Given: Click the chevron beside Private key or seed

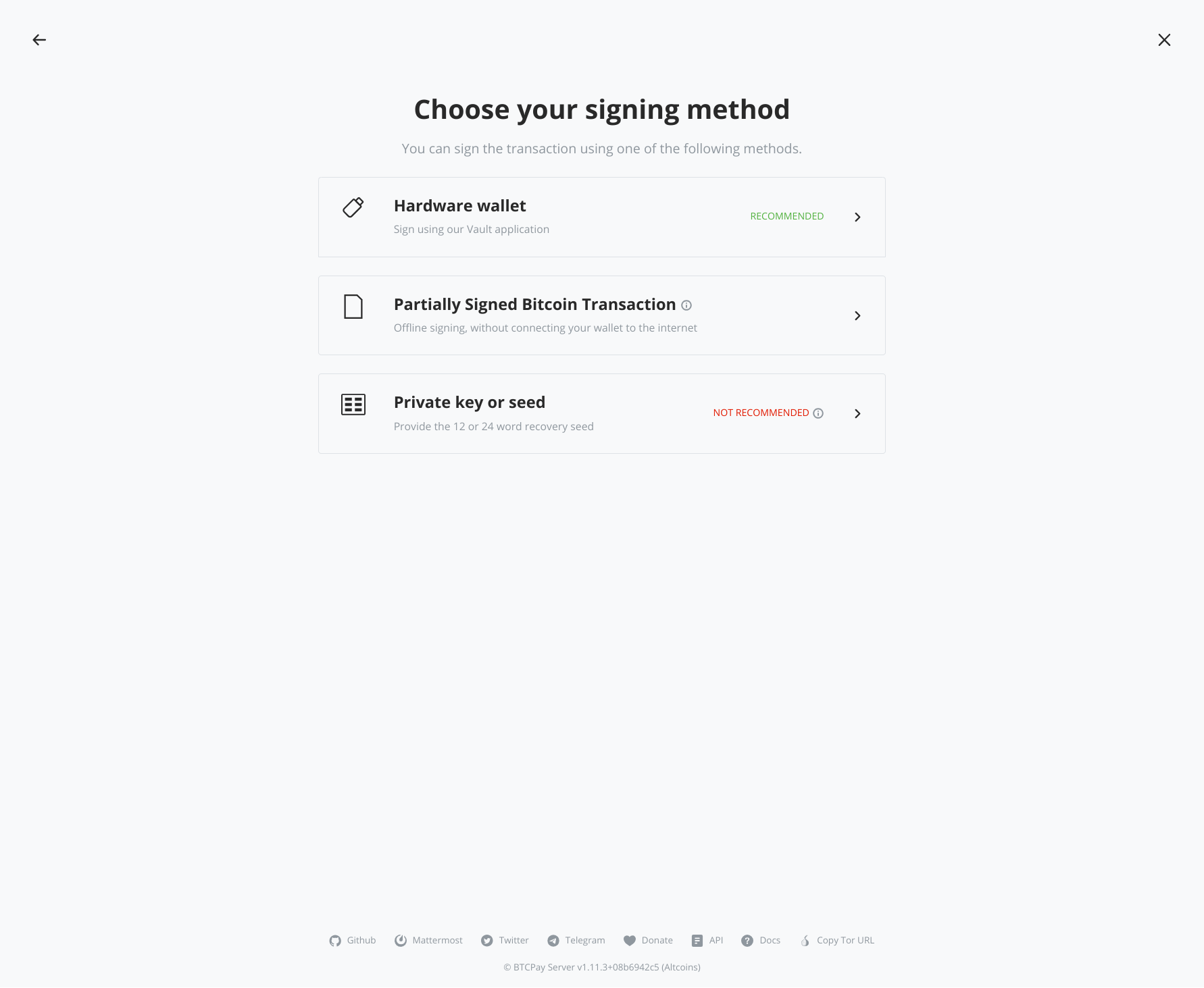Looking at the screenshot, I should (x=857, y=413).
